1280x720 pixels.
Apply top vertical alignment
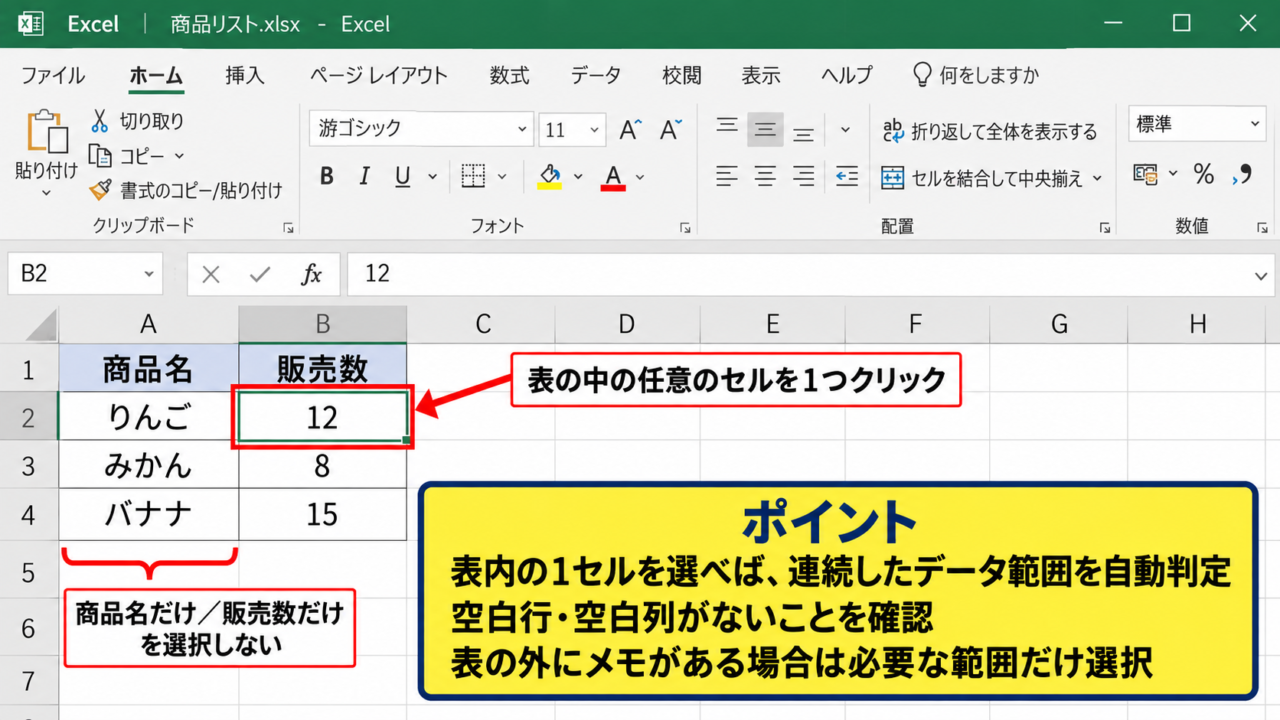727,128
